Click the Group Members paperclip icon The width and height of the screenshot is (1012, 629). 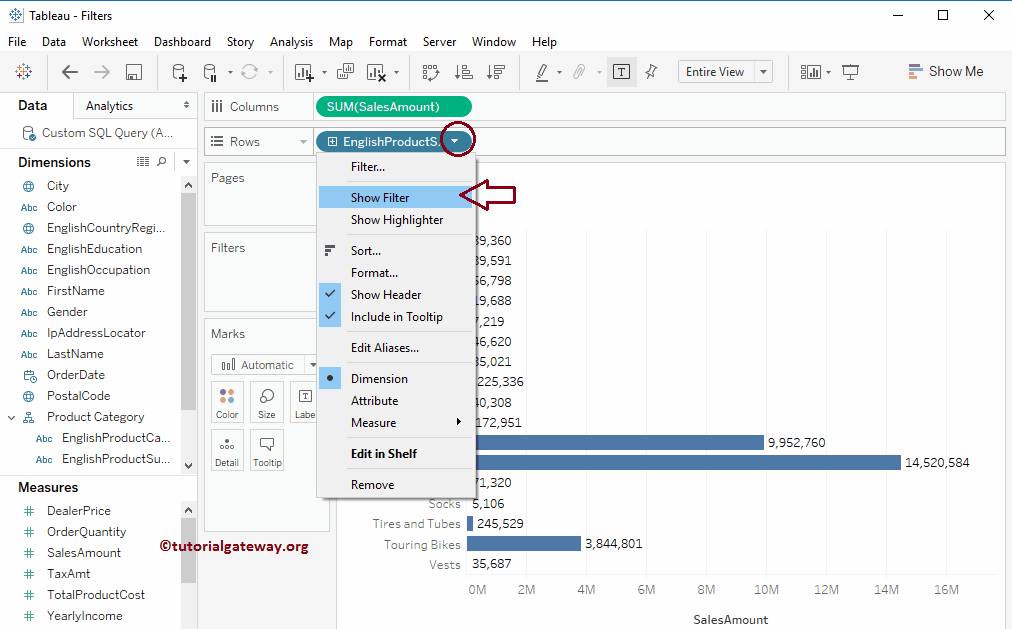tap(579, 72)
